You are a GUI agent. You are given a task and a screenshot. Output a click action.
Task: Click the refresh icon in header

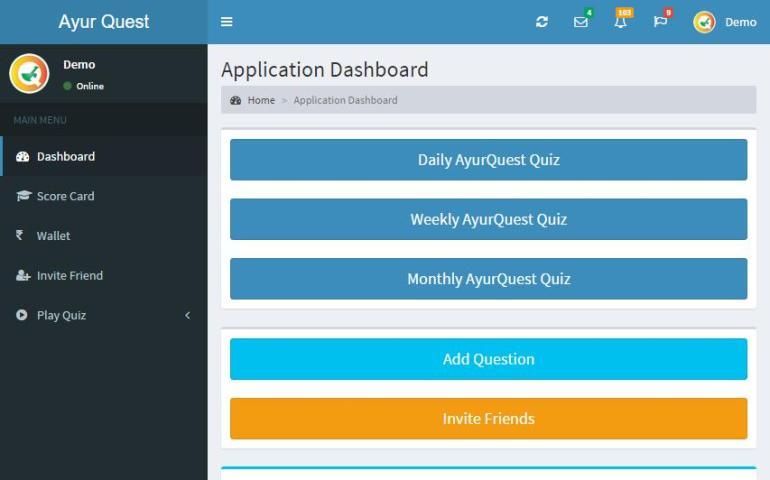(542, 22)
